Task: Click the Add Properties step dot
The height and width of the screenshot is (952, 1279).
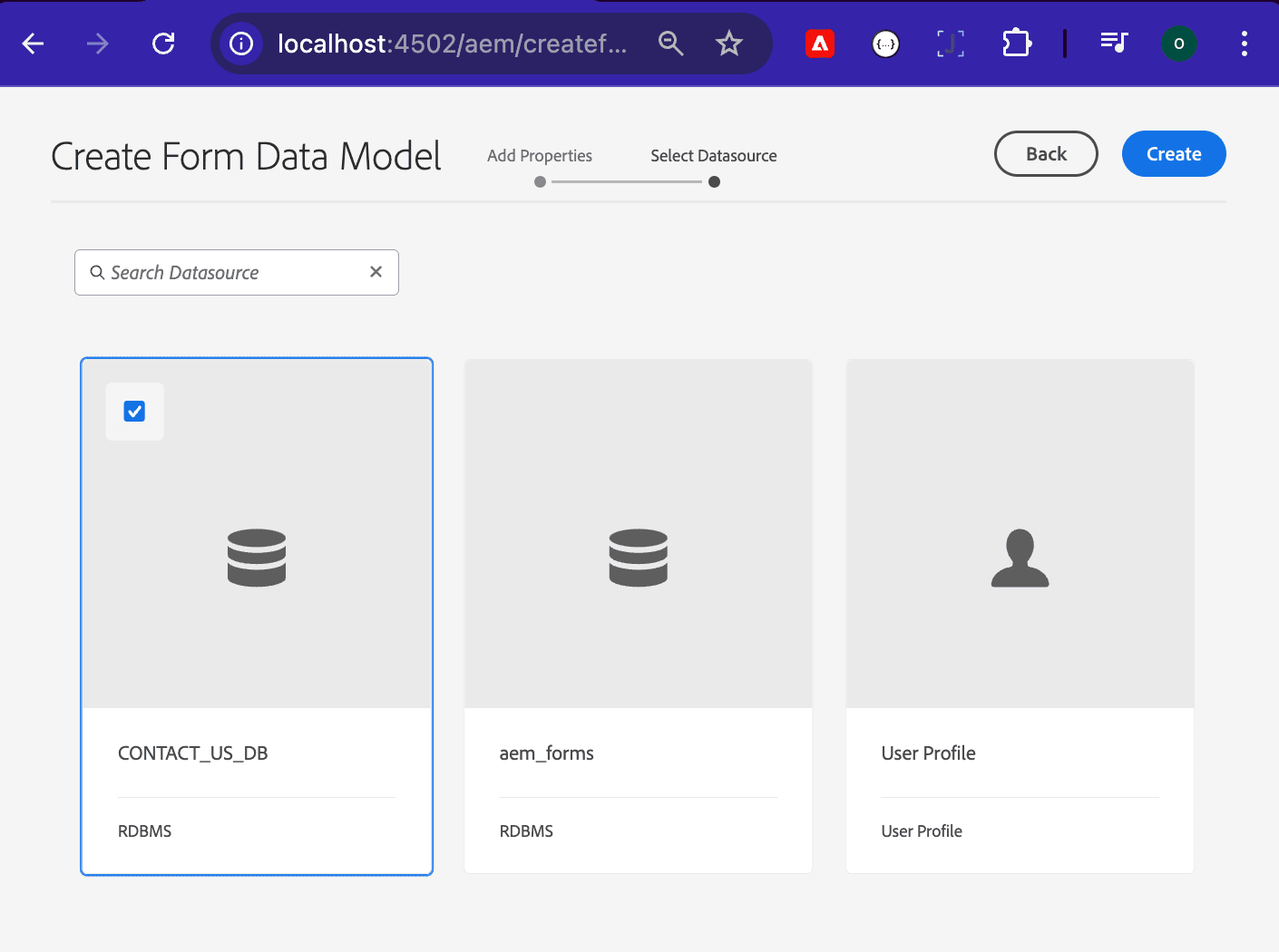Action: 541,182
